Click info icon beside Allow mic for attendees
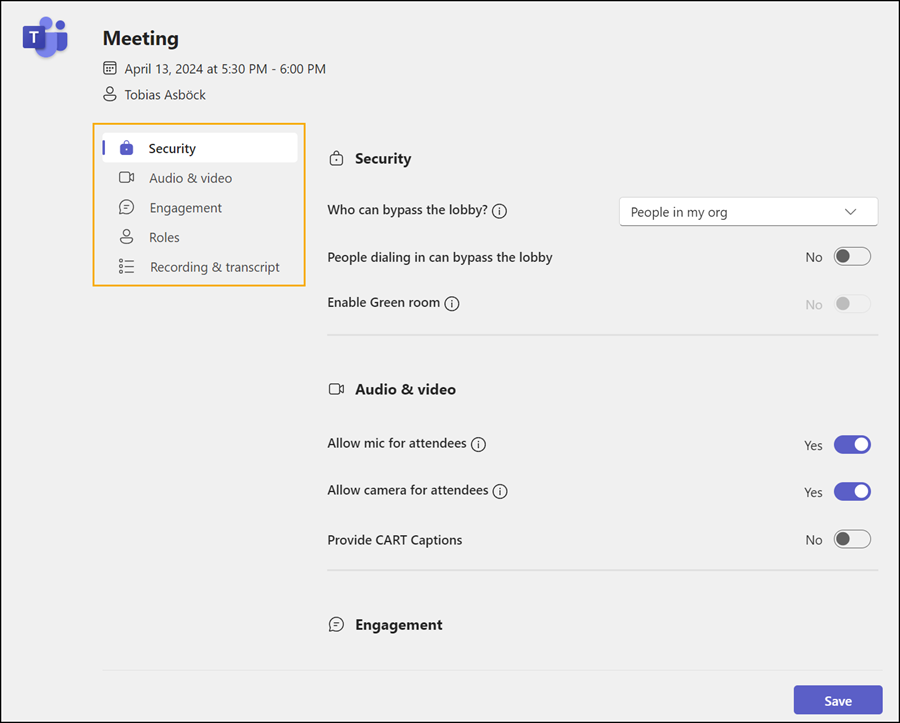Image resolution: width=900 pixels, height=723 pixels. [478, 444]
